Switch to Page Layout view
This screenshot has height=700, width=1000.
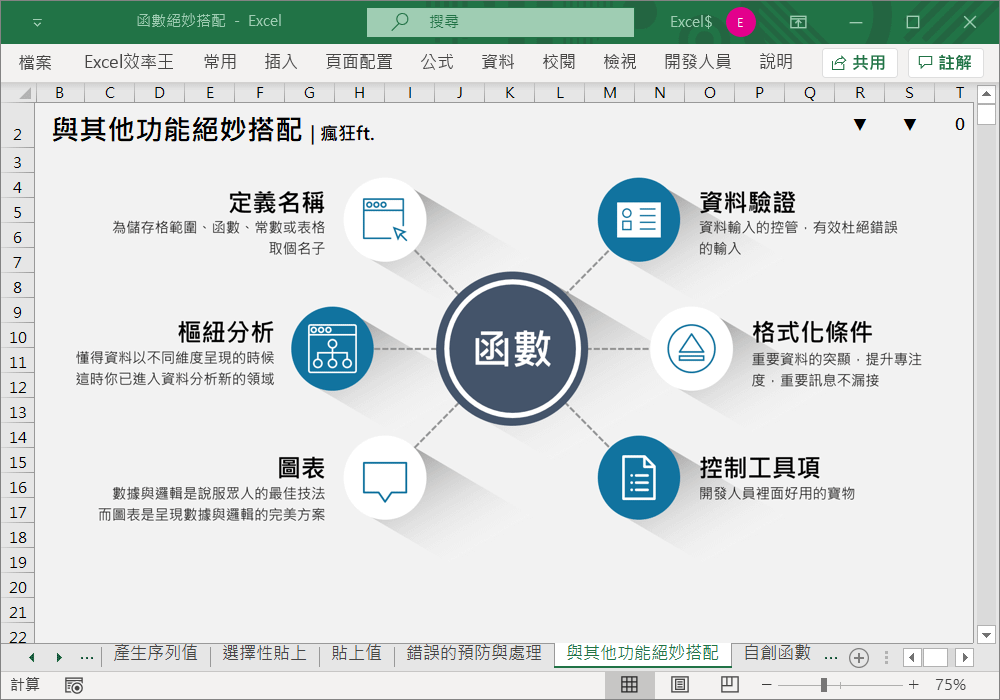point(680,685)
